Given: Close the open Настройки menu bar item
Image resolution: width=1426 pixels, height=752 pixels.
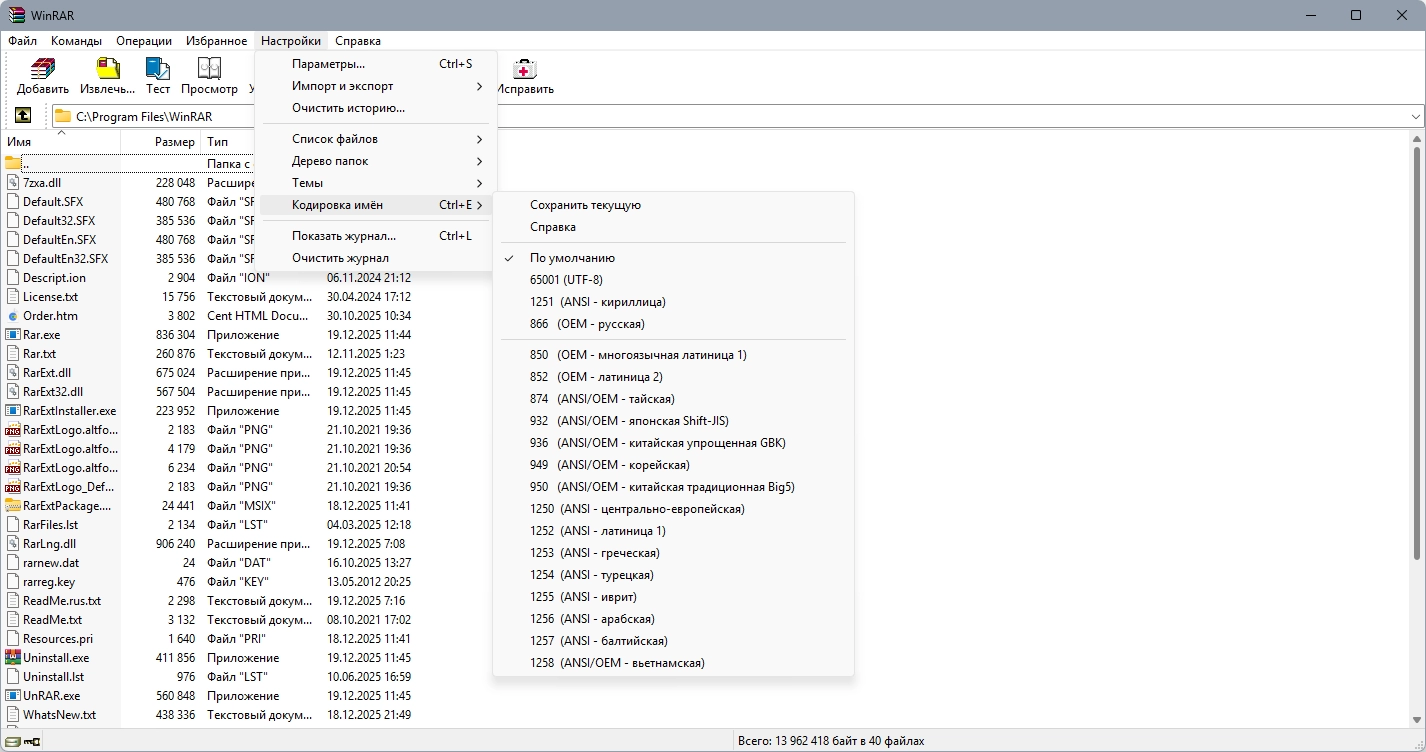Looking at the screenshot, I should pos(291,41).
